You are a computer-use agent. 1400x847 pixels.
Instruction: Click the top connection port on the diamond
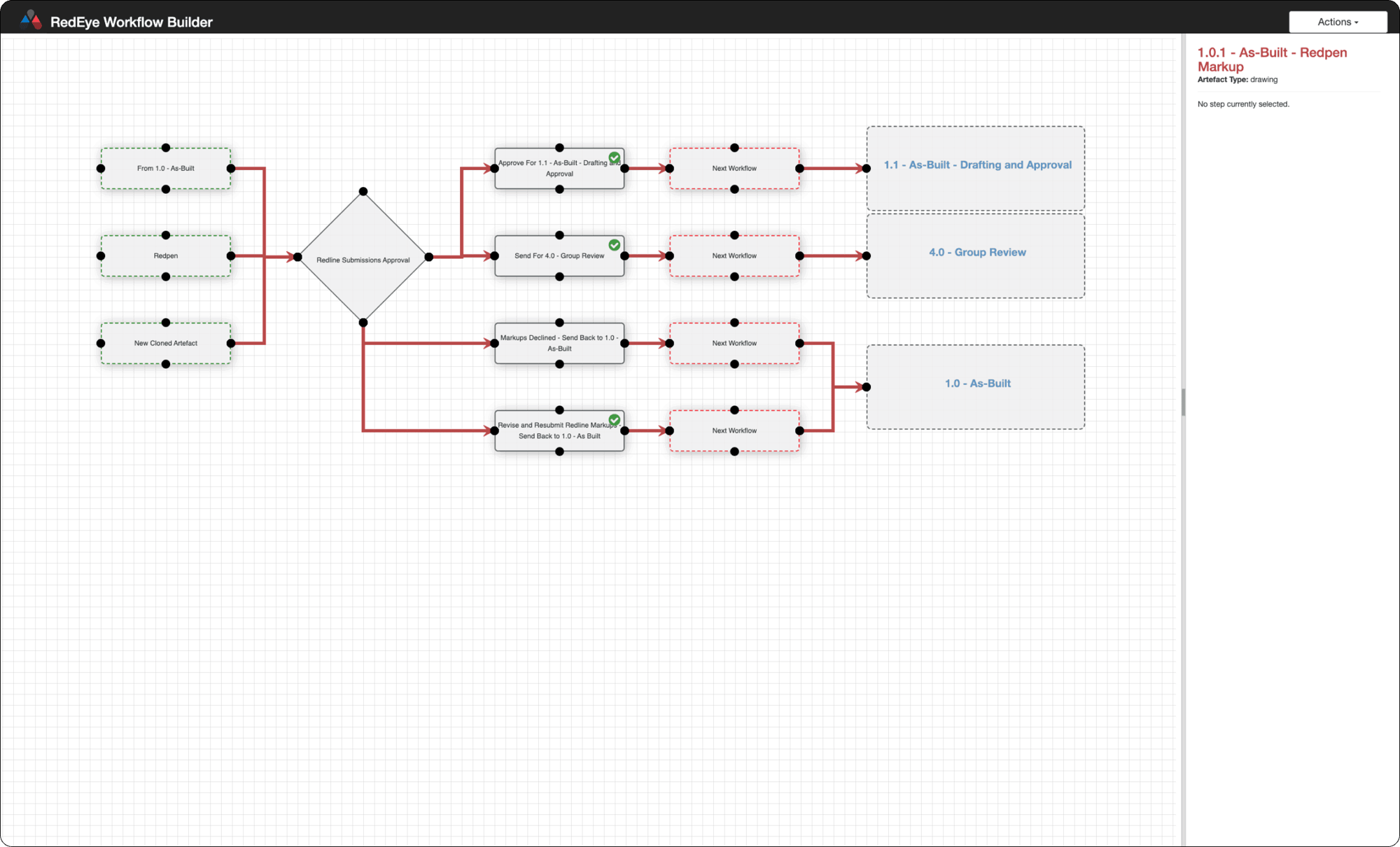pyautogui.click(x=363, y=190)
